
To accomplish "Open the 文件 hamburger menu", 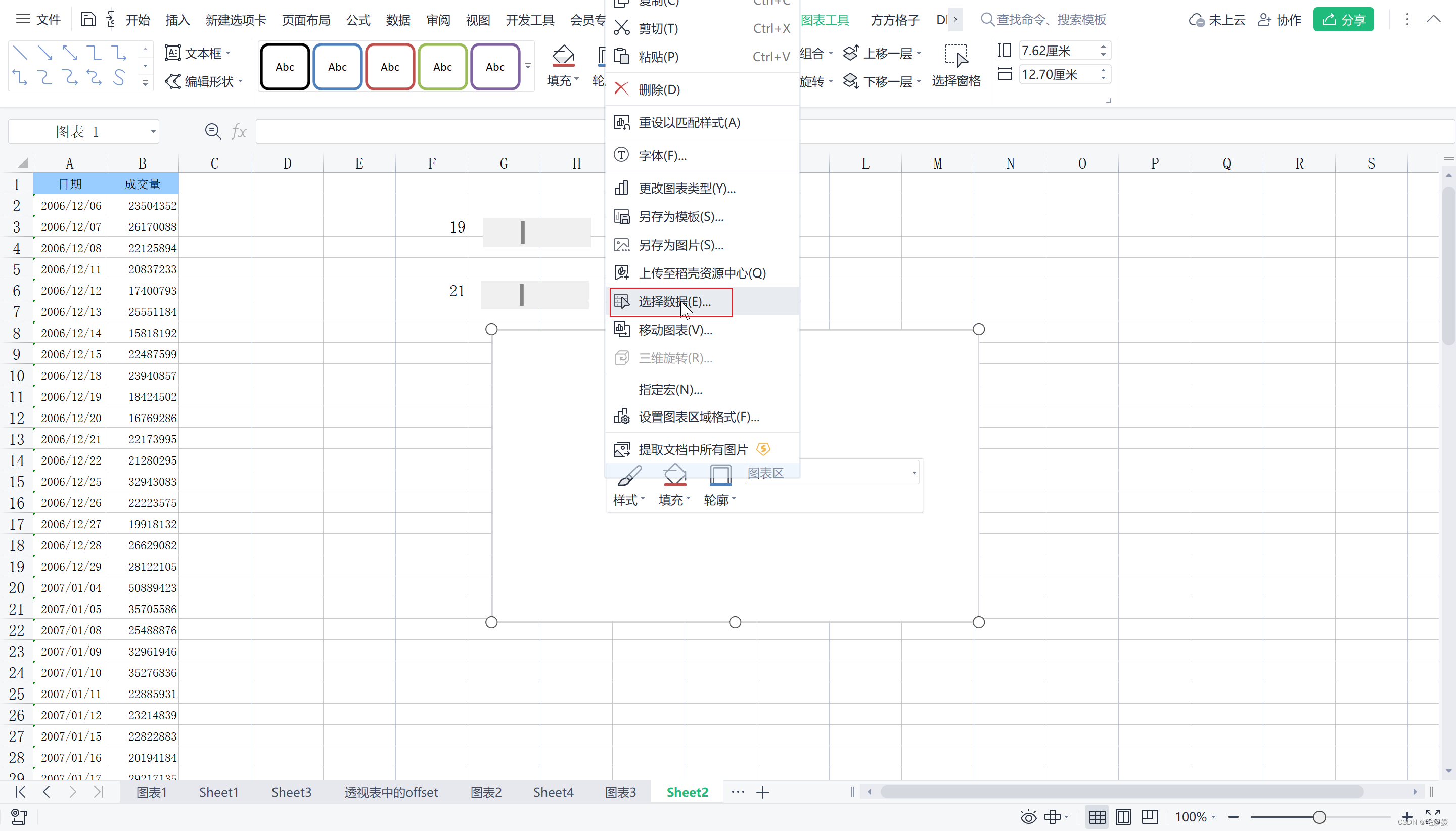I will [38, 20].
